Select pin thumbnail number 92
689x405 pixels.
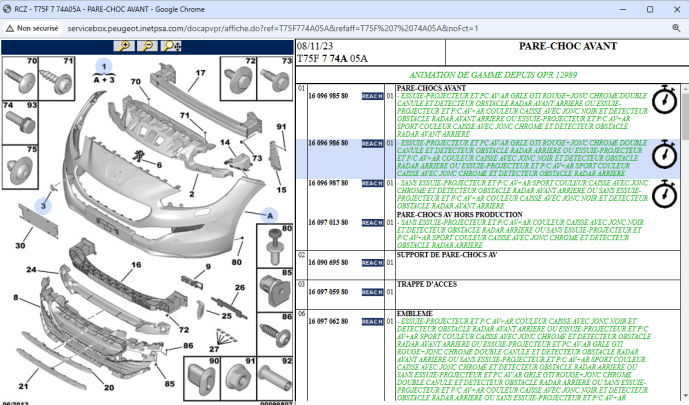click(x=275, y=378)
